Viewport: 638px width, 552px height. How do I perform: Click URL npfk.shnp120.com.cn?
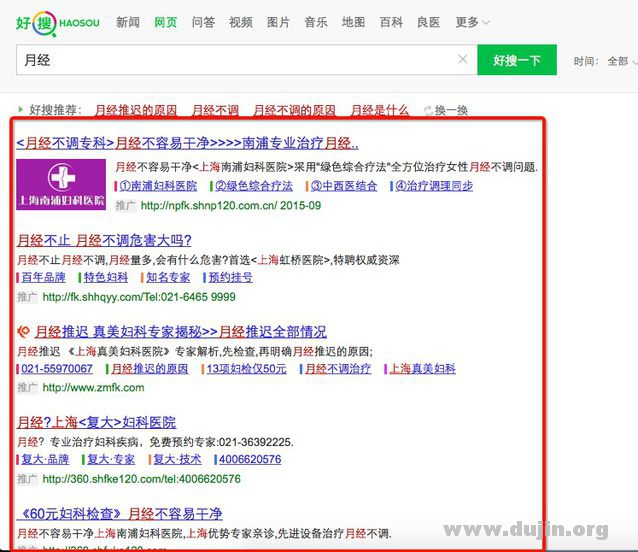tap(231, 205)
